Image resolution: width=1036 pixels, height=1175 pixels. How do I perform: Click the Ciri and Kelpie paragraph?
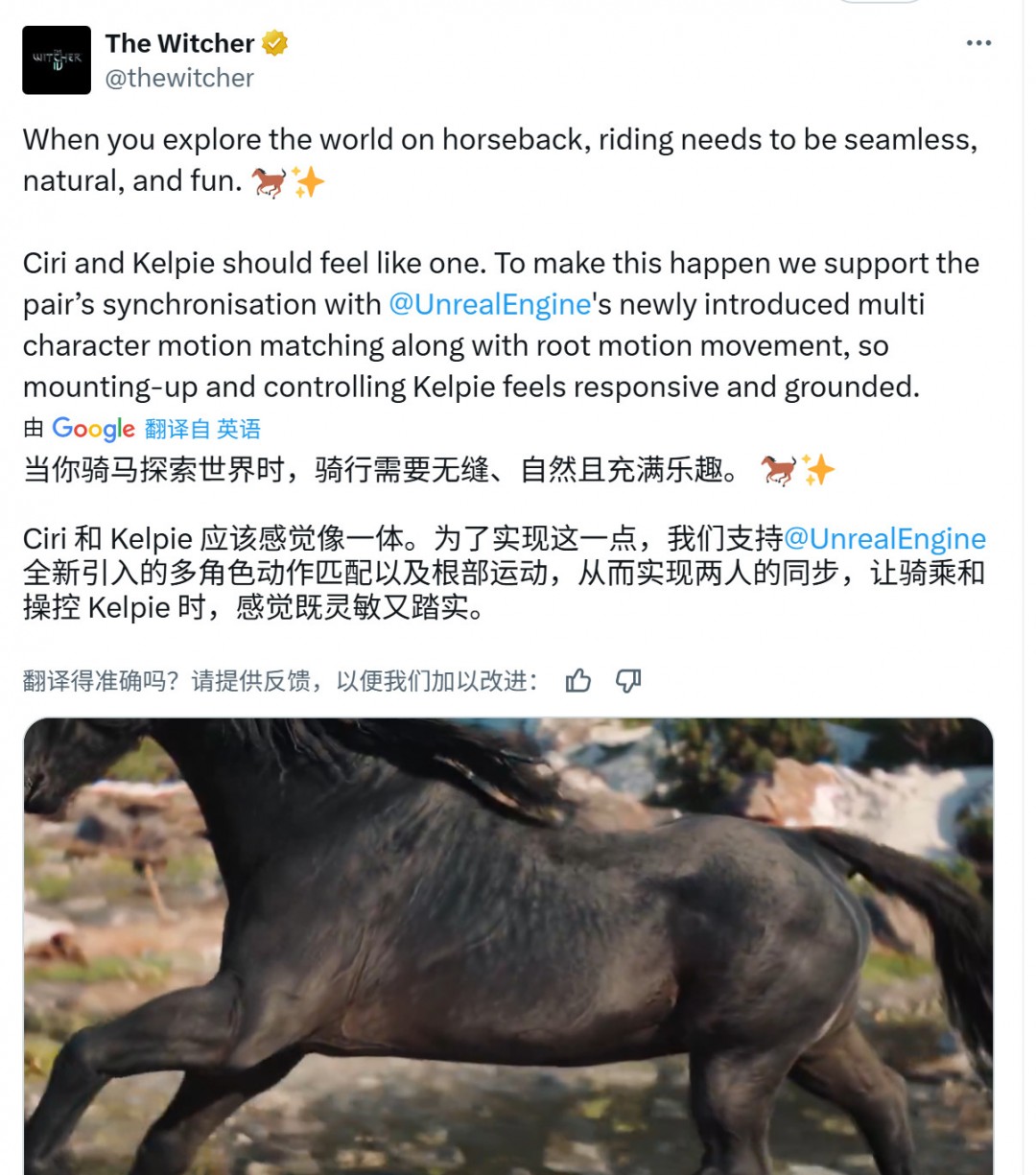click(x=501, y=324)
